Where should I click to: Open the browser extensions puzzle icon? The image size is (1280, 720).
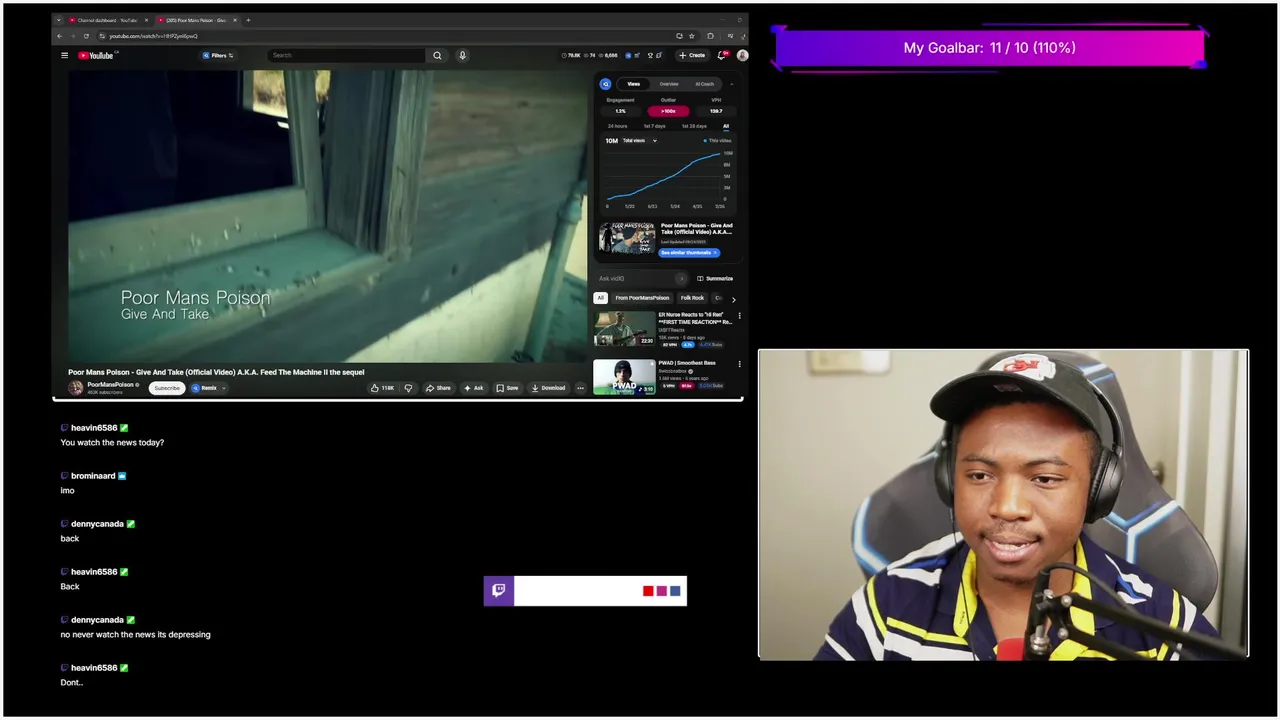click(710, 36)
